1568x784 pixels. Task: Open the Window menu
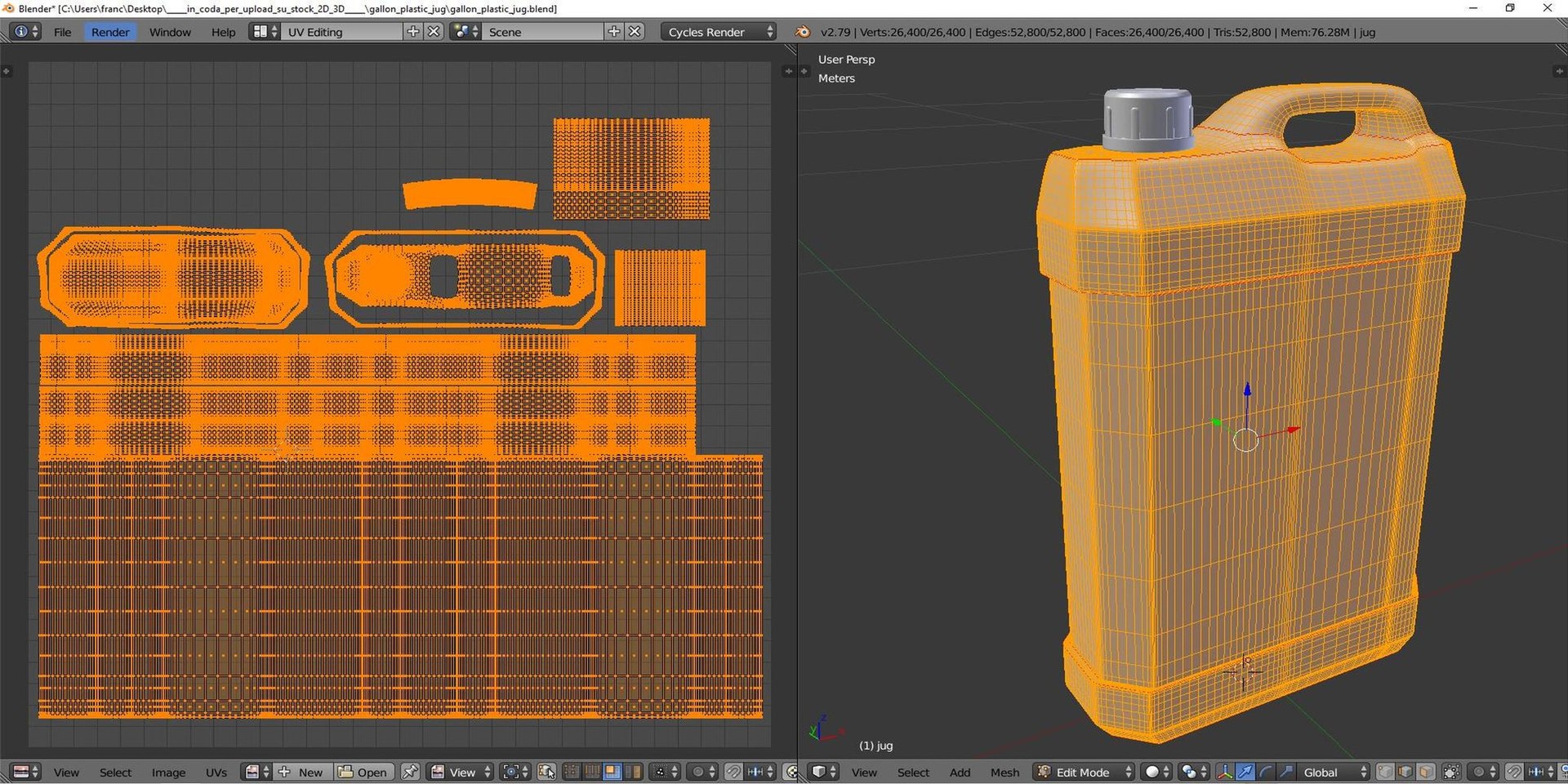[170, 32]
